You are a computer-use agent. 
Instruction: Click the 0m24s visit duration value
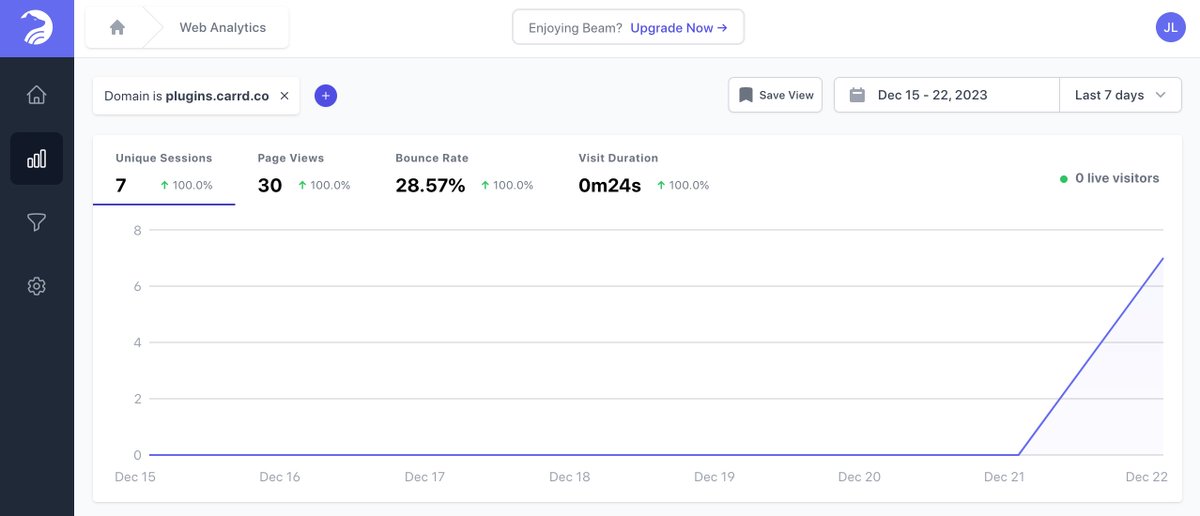coord(610,185)
